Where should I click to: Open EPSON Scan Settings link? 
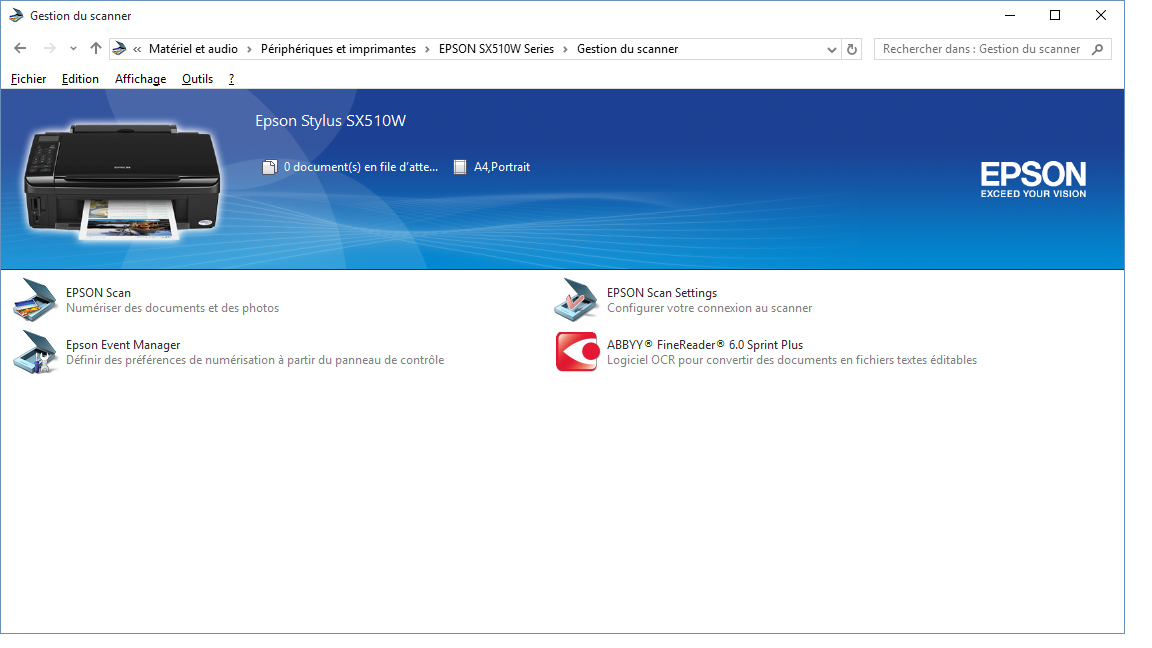pyautogui.click(x=661, y=292)
